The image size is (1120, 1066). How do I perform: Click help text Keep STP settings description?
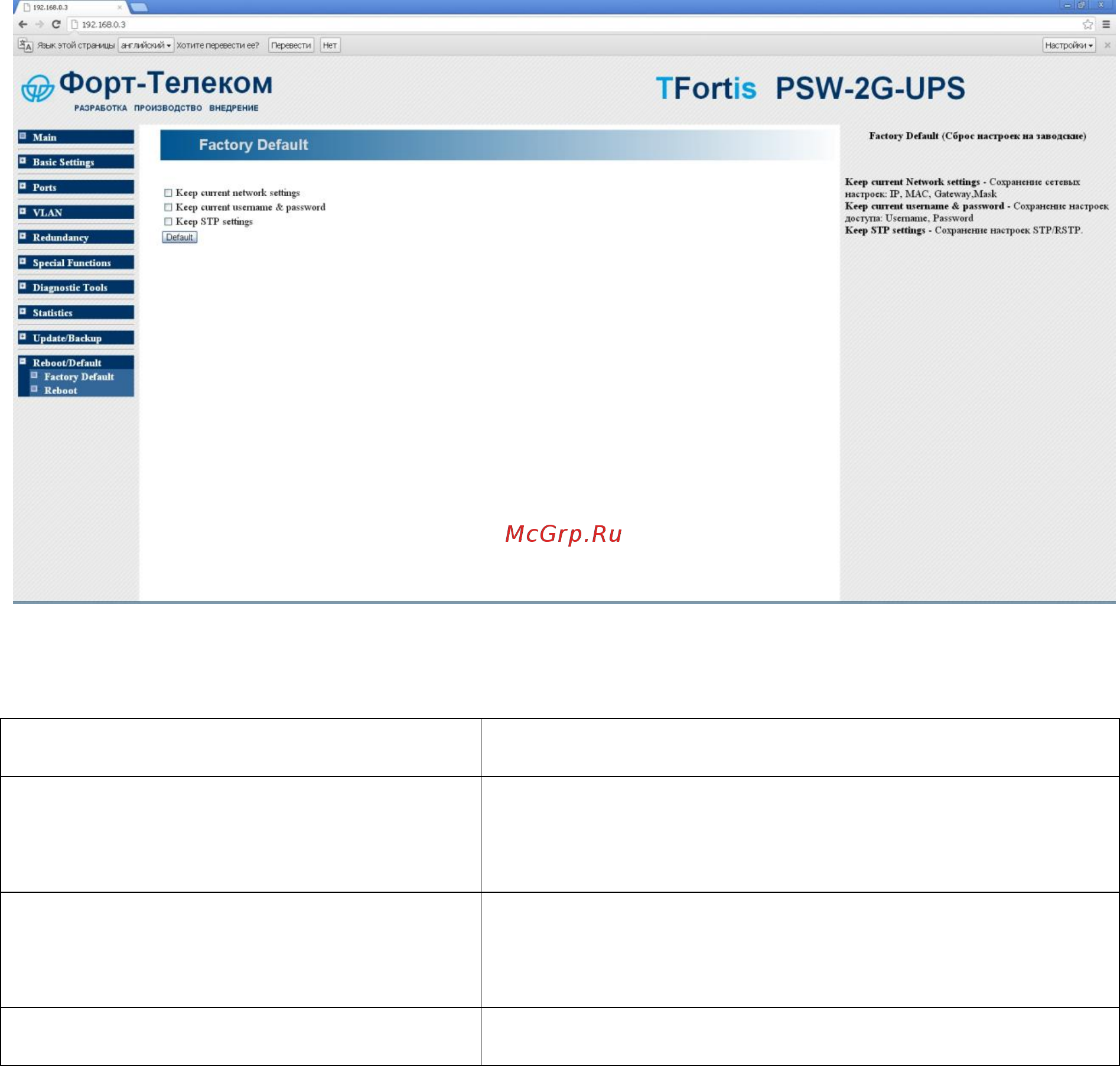click(963, 230)
